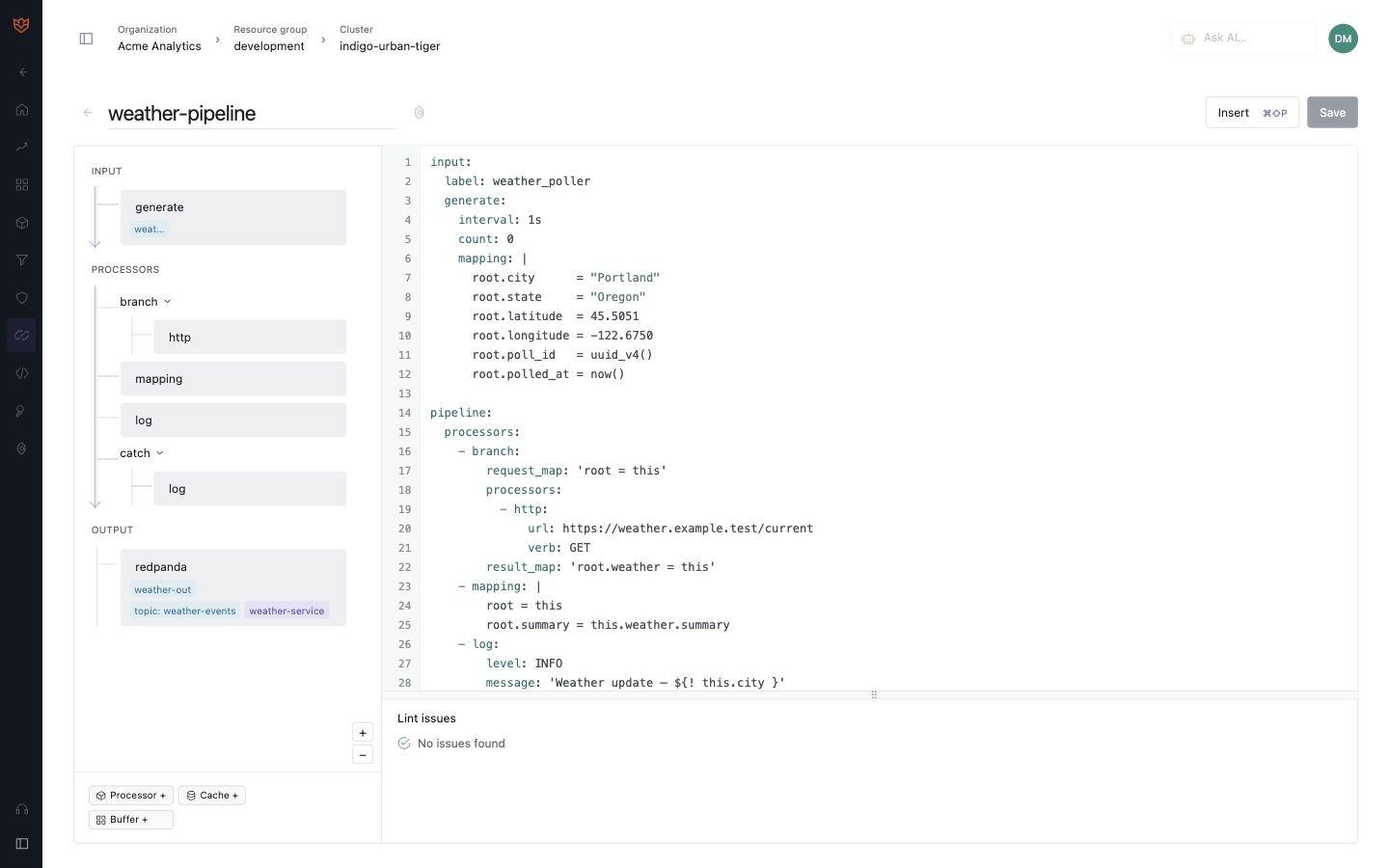Open the key-shaped icon in the sidebar

(22, 412)
